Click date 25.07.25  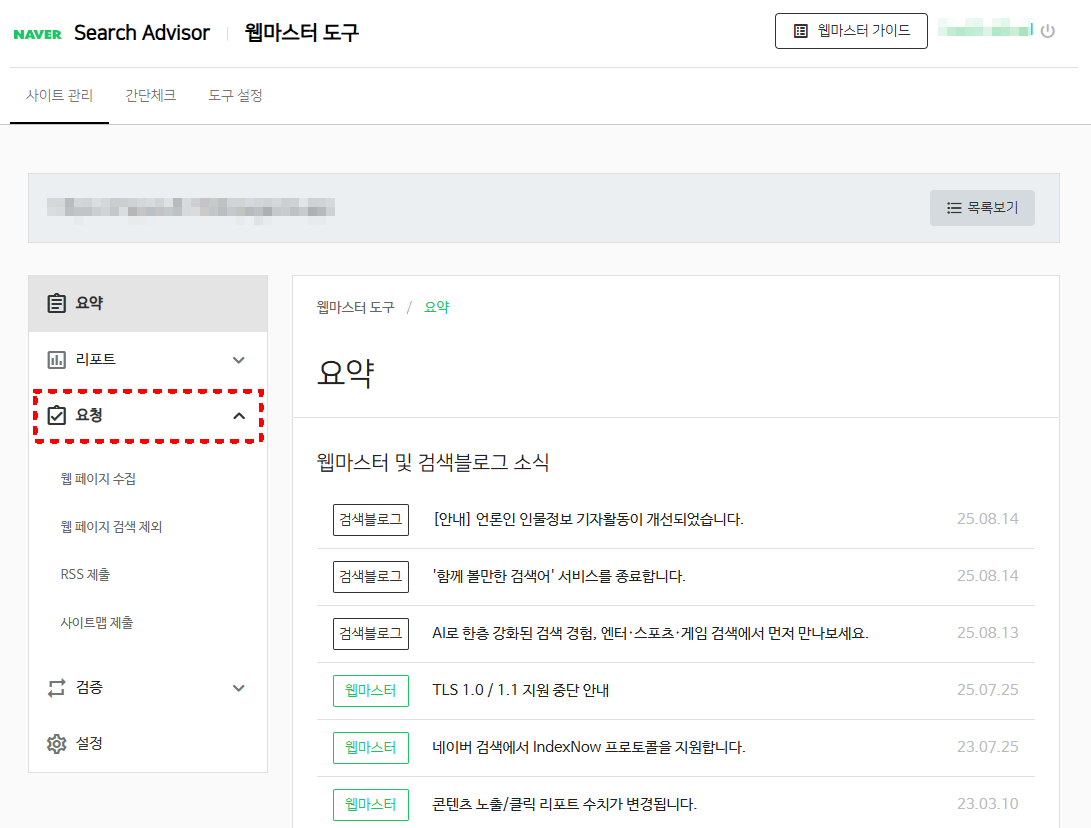coord(987,690)
